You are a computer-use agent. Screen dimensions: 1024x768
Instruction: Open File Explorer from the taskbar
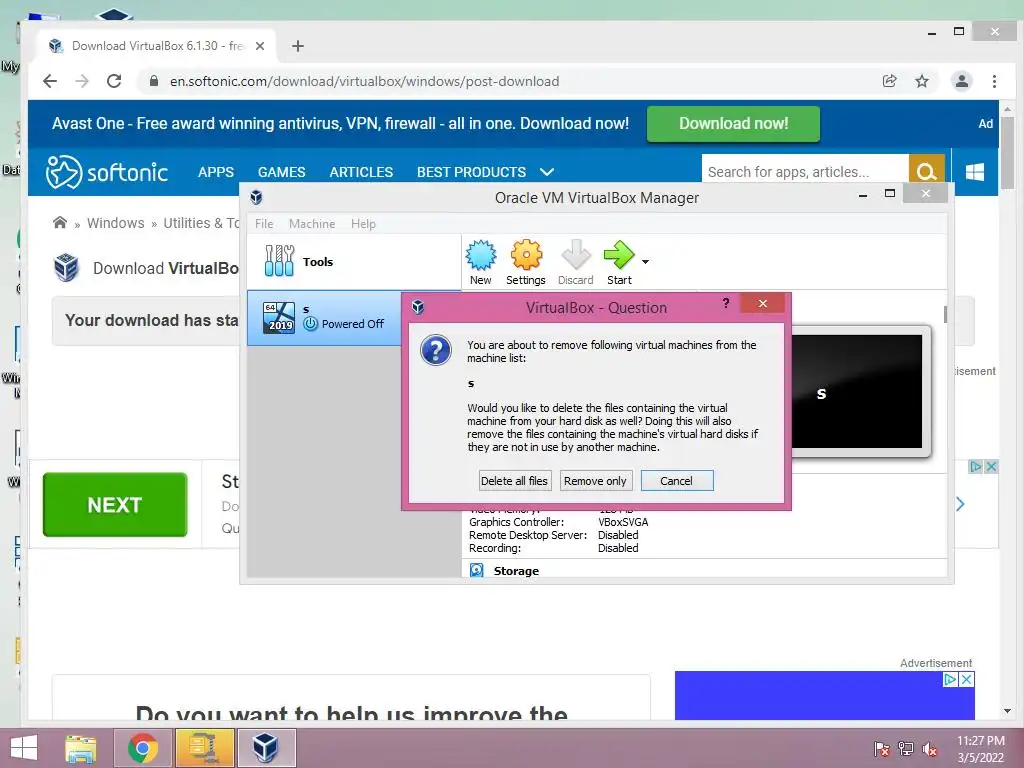pos(80,747)
